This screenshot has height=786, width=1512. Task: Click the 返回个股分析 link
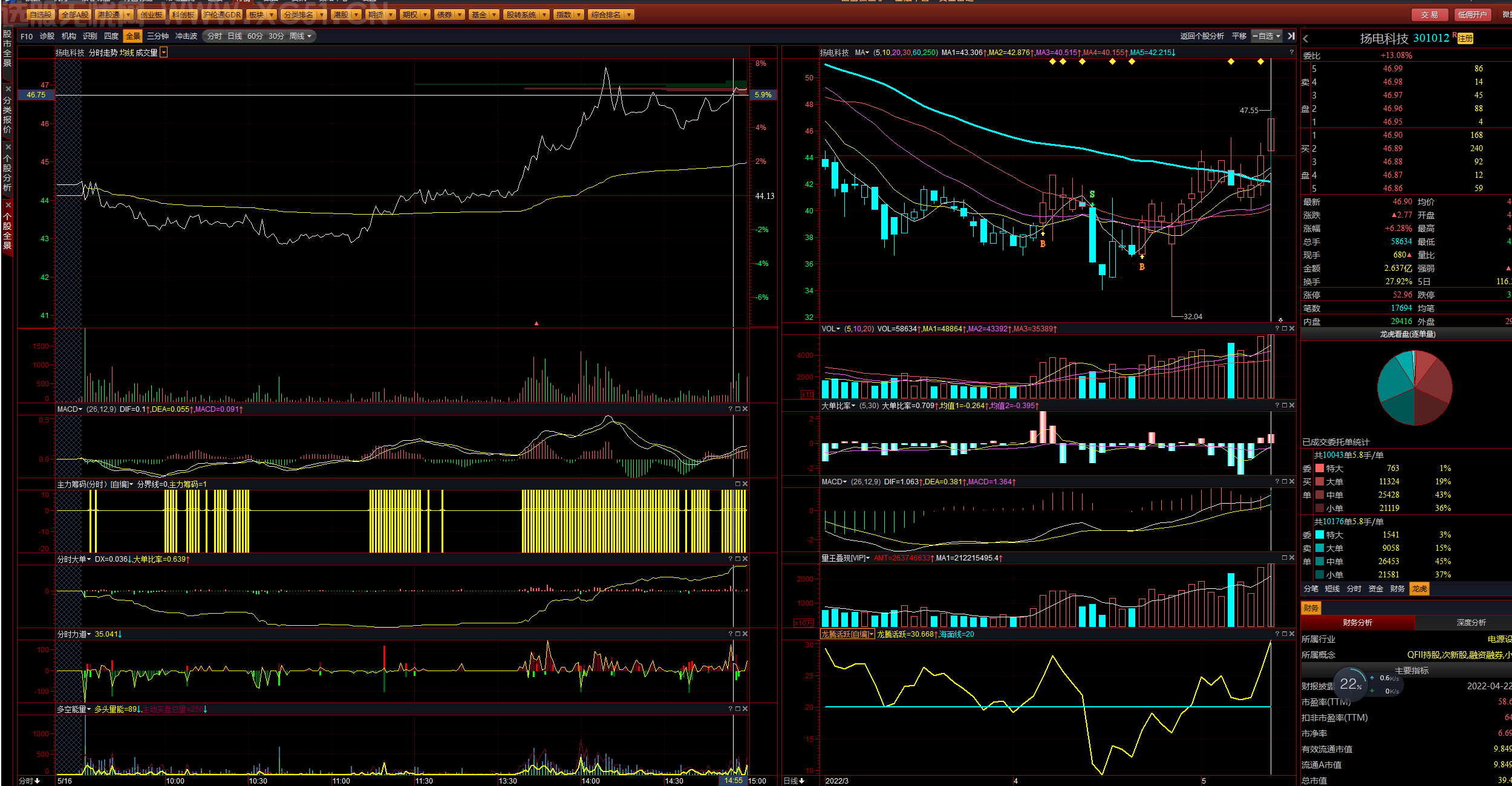coord(1202,36)
